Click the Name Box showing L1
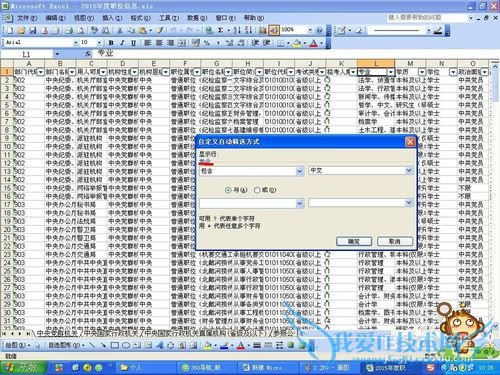This screenshot has height=375, width=500. coord(27,54)
